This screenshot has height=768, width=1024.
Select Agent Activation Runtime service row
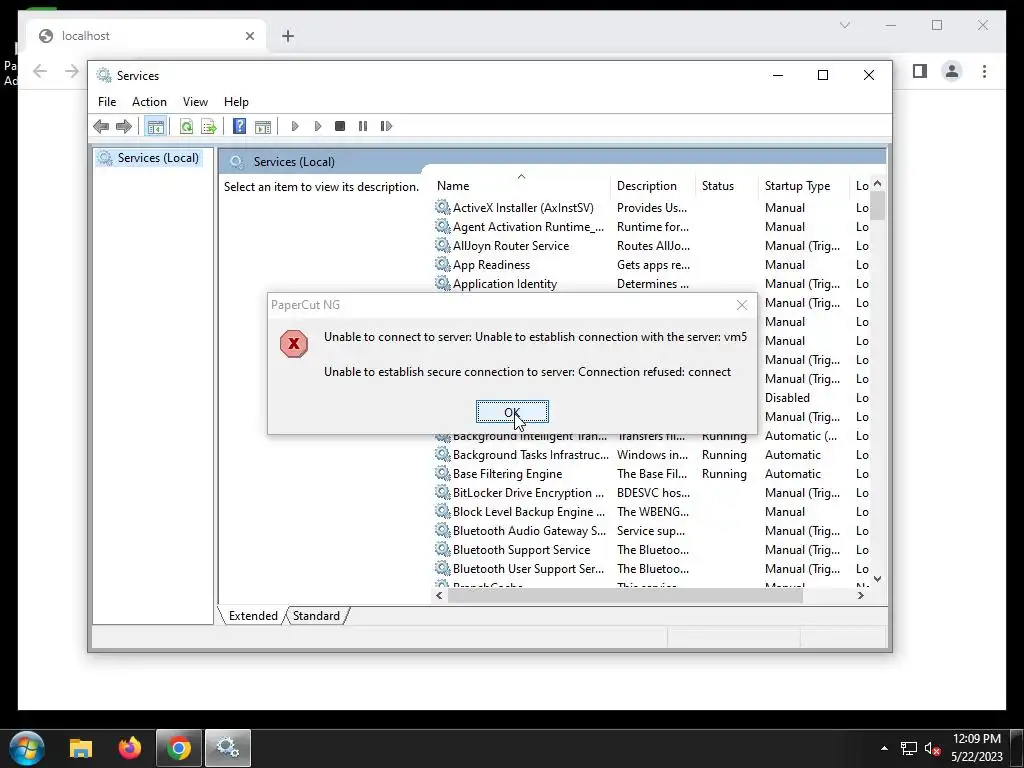tap(651, 227)
